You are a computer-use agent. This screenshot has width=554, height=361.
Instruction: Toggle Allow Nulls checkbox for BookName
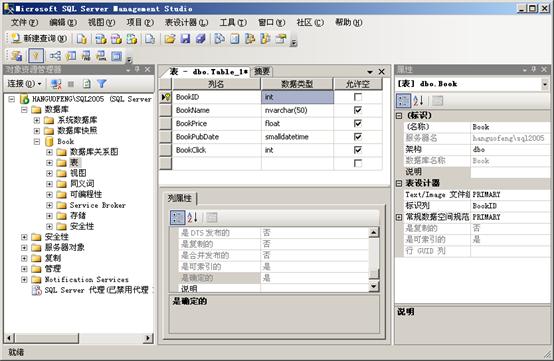[x=358, y=110]
